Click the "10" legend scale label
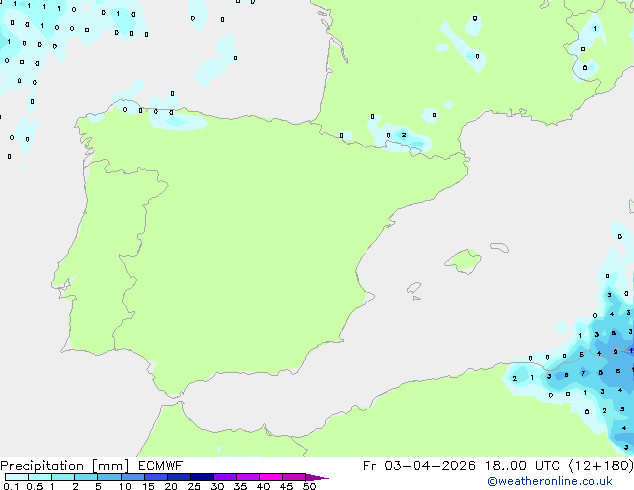This screenshot has width=634, height=490. tap(125, 486)
